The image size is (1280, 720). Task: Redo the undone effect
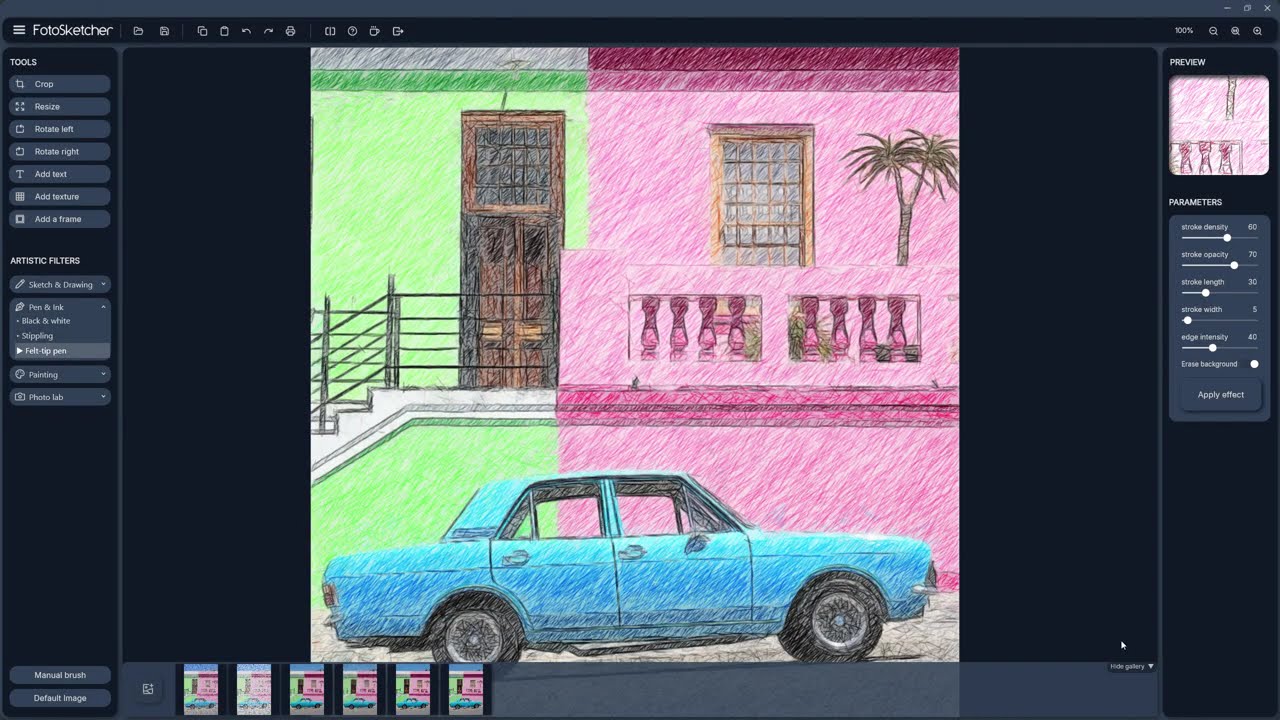pos(268,31)
